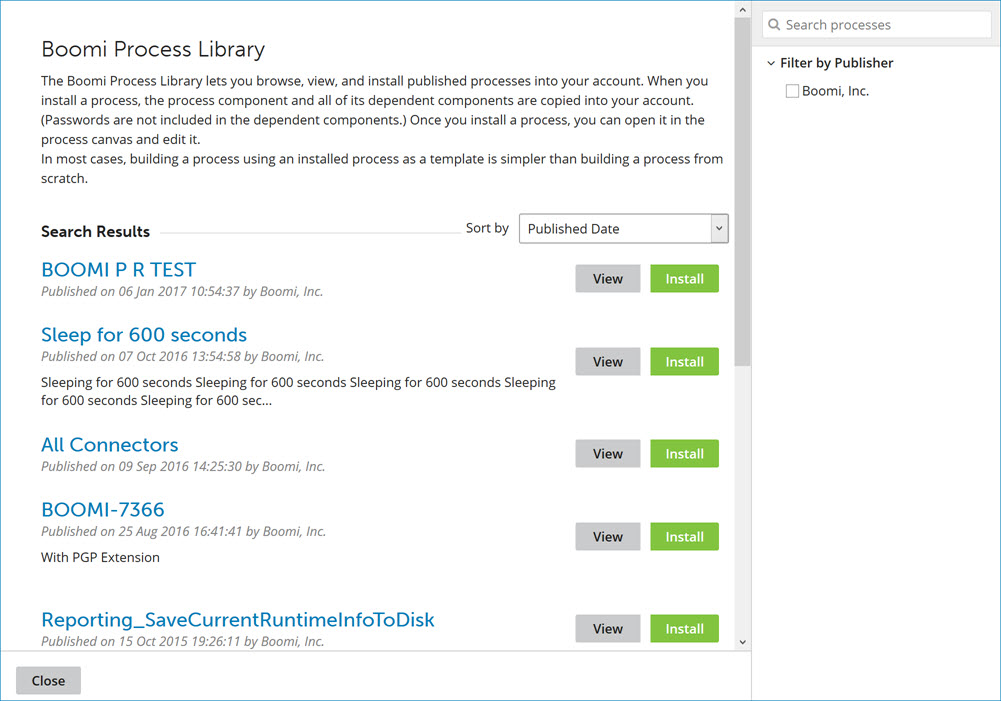View the All Connectors process

click(x=607, y=453)
